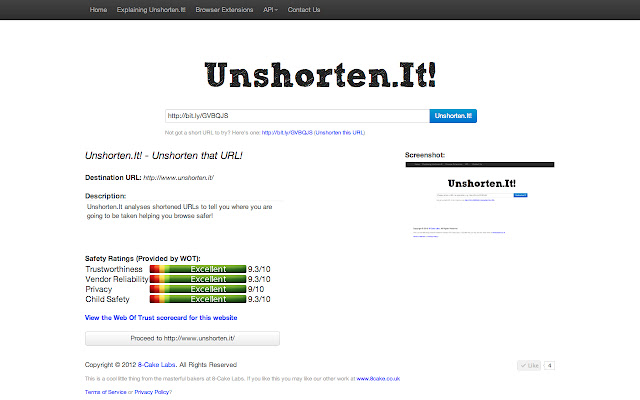The image size is (640, 400).
Task: Proceed to http://www.unshorten.it/ button
Action: click(x=182, y=338)
